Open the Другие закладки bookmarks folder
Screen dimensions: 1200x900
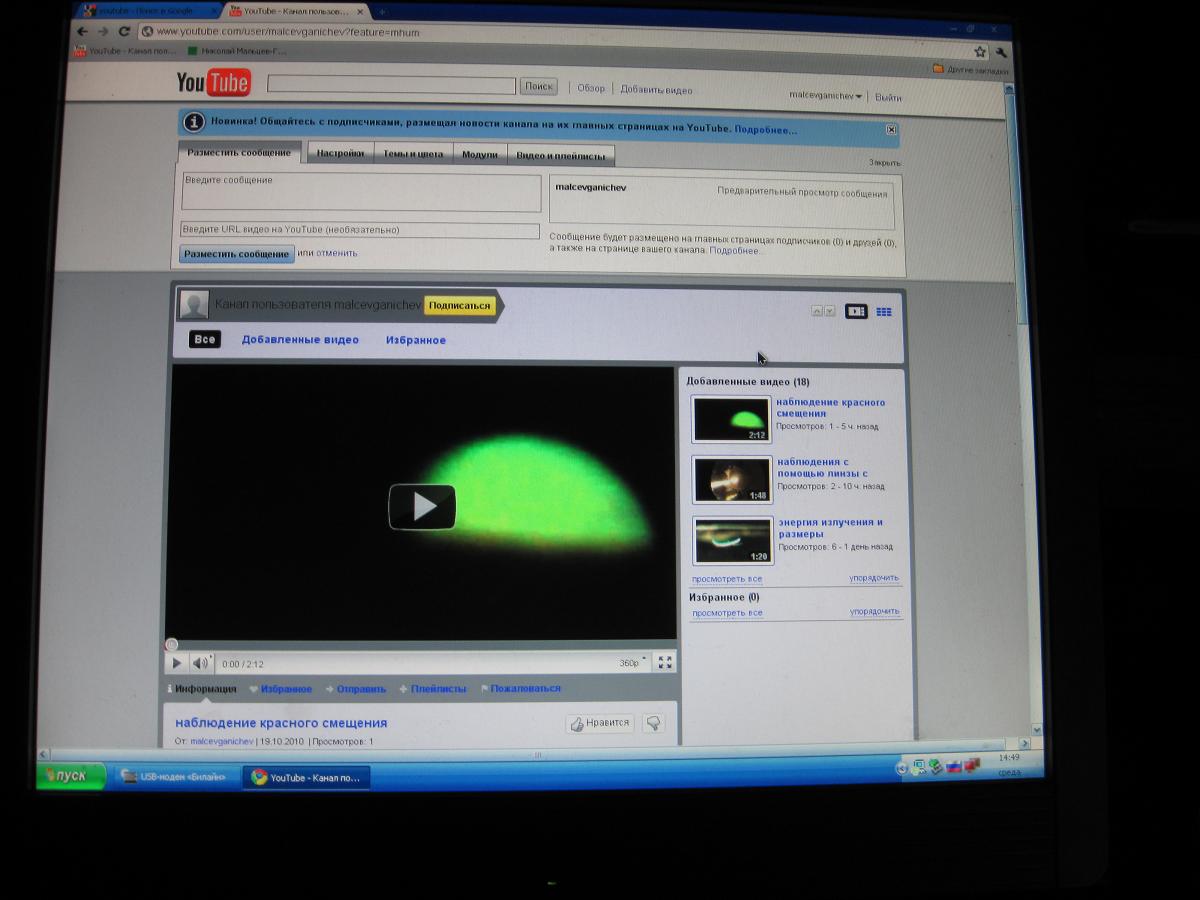pos(971,70)
